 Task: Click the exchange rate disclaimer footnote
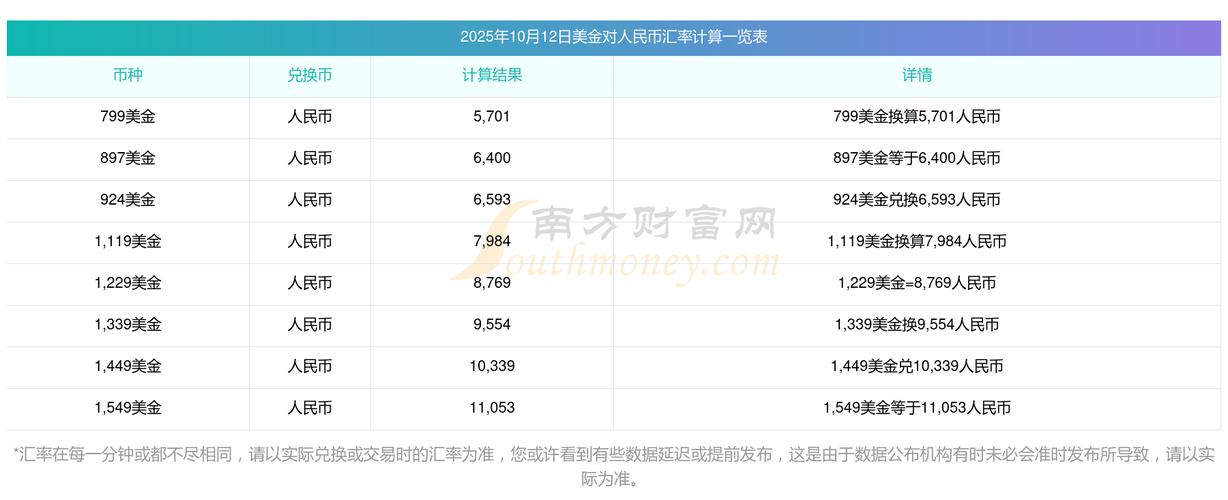tap(613, 466)
